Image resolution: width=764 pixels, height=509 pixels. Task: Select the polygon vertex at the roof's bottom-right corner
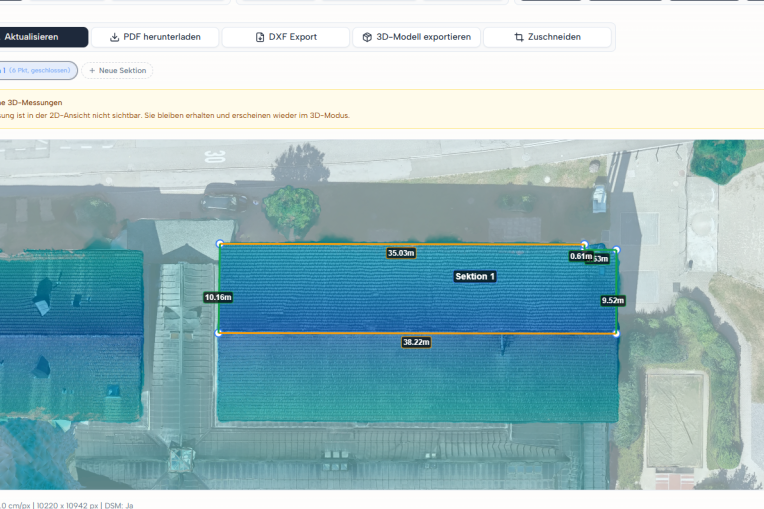tap(616, 334)
